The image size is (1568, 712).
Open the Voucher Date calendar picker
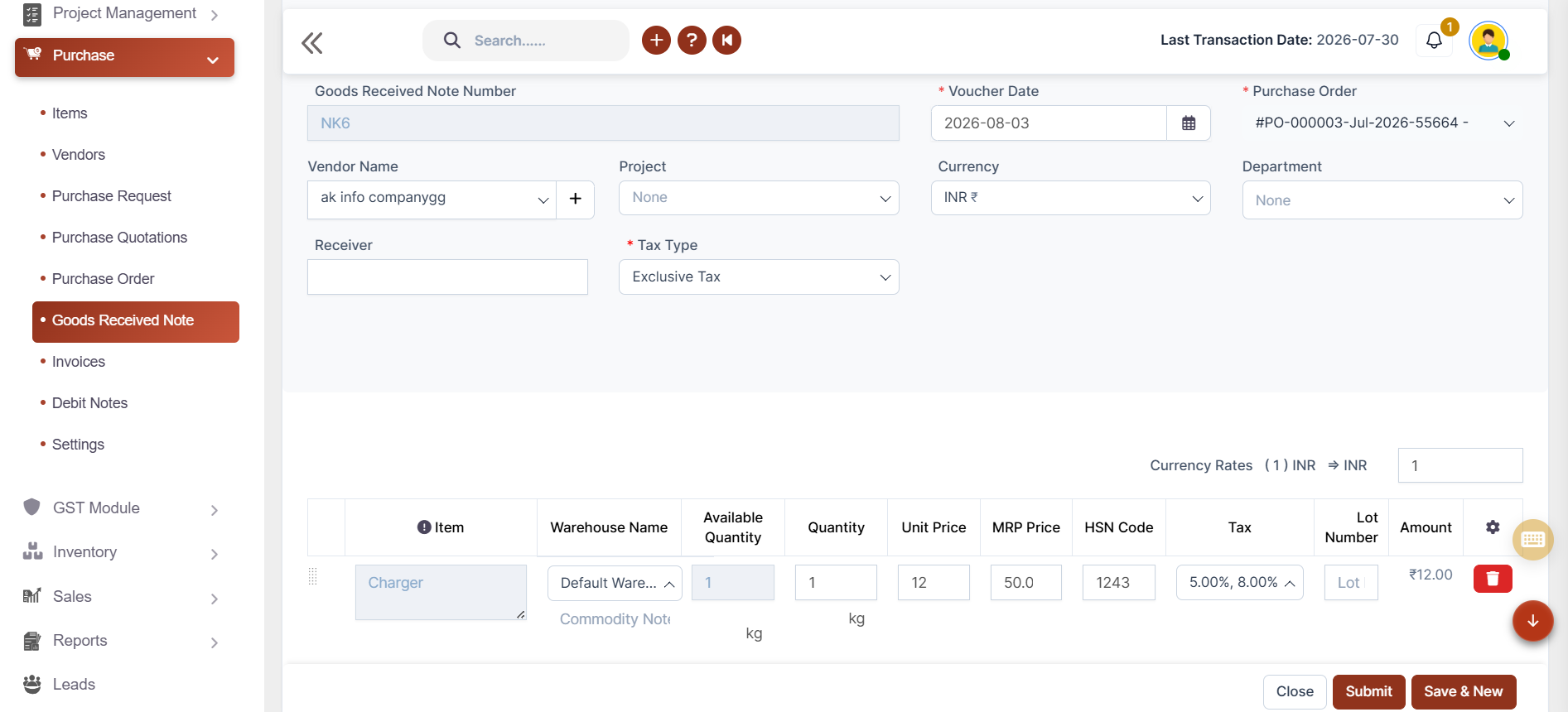[x=1189, y=123]
